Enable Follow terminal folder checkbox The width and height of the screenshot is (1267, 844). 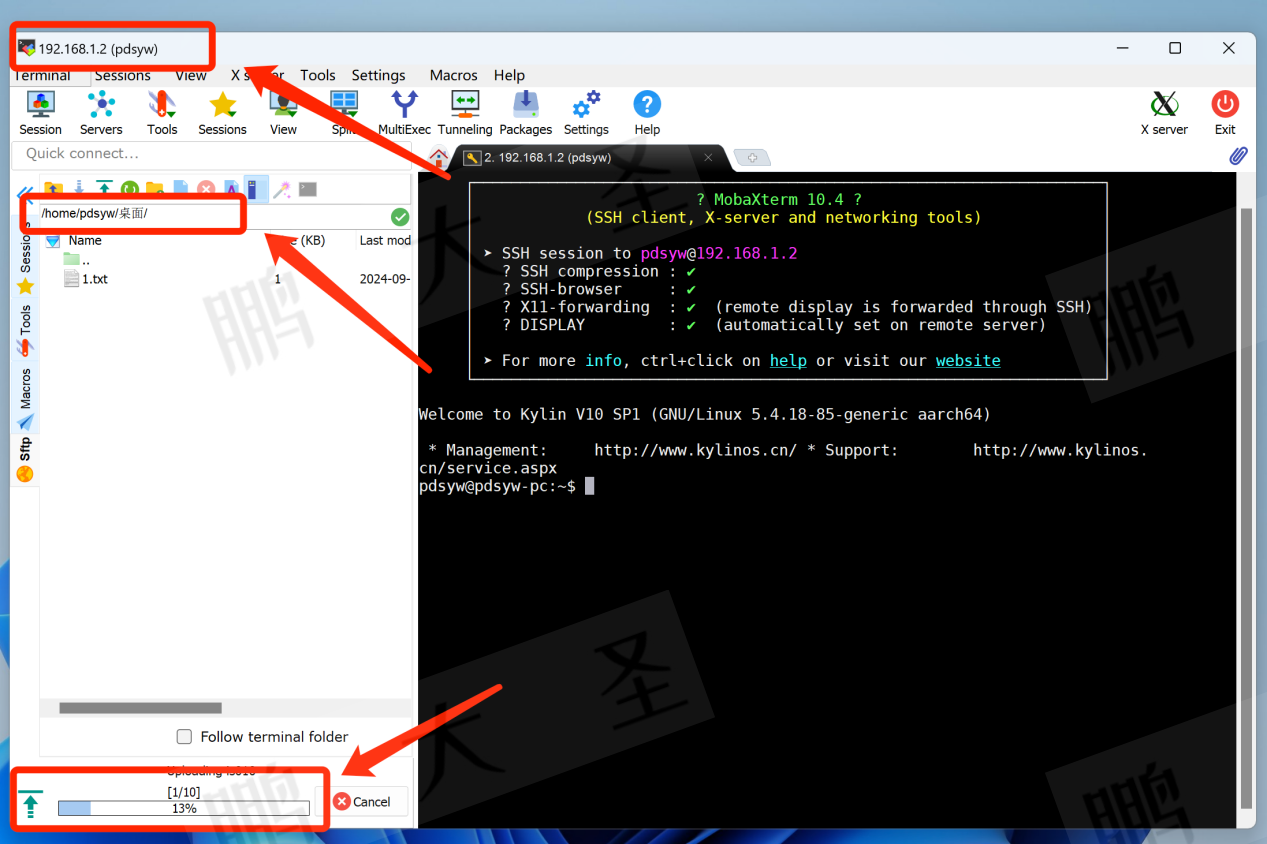pos(184,737)
